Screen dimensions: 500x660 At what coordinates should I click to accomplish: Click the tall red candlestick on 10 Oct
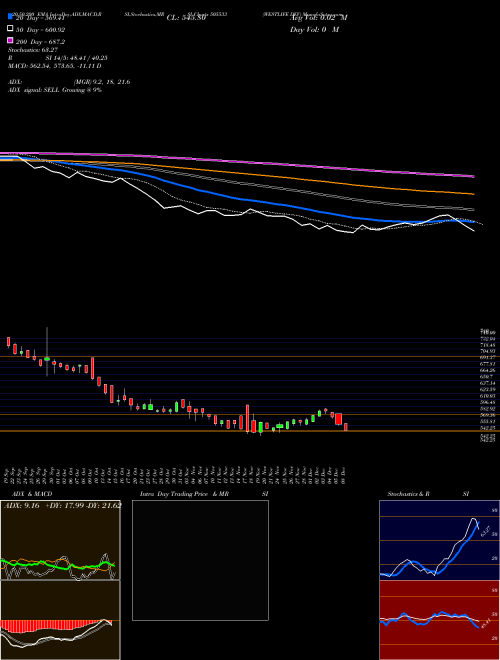point(93,368)
